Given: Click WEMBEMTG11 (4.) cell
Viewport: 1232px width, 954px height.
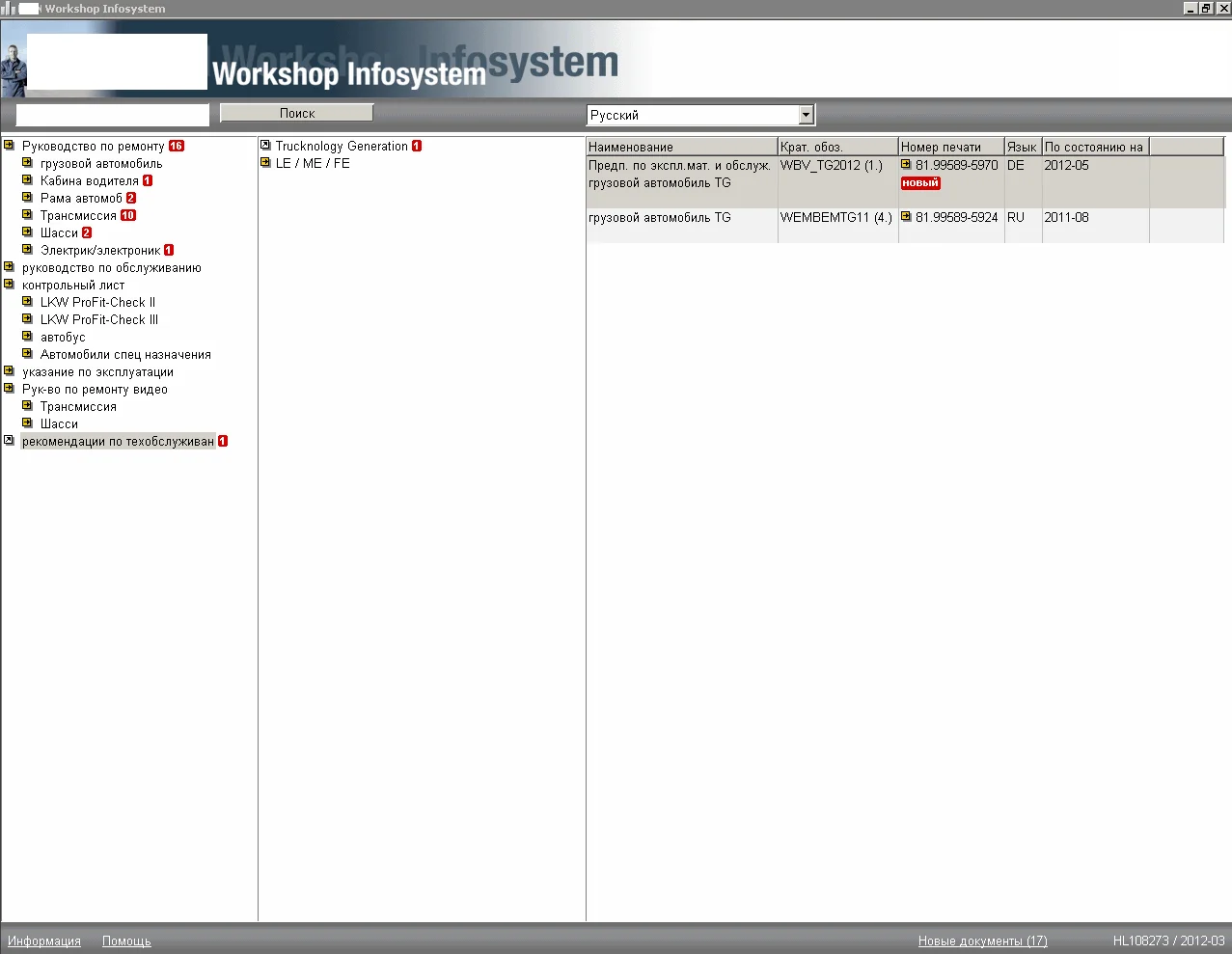Looking at the screenshot, I should 836,218.
